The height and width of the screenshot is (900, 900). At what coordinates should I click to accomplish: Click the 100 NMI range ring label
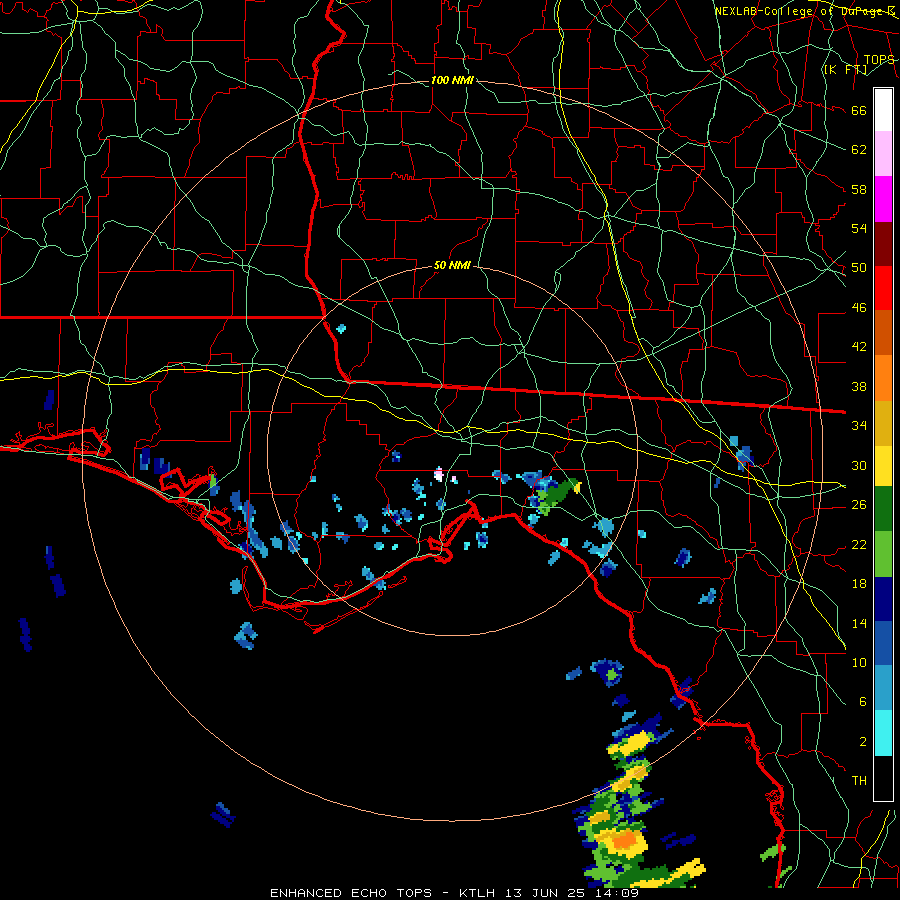tap(452, 80)
